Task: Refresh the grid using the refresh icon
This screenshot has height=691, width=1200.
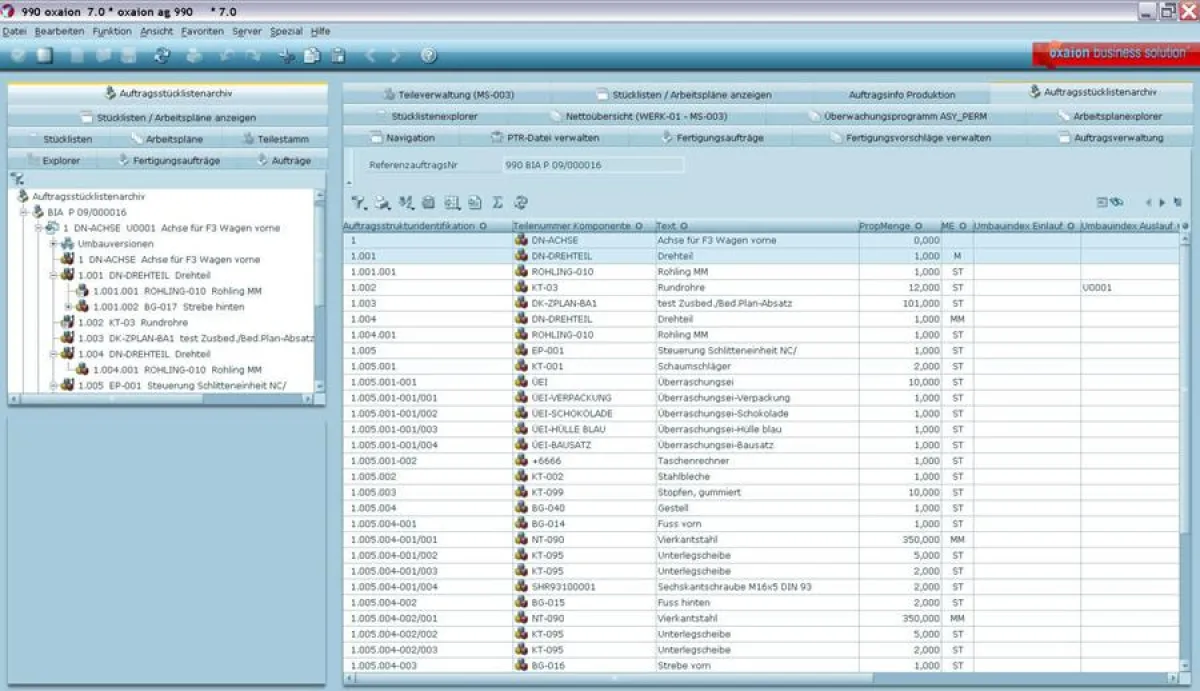Action: click(521, 203)
